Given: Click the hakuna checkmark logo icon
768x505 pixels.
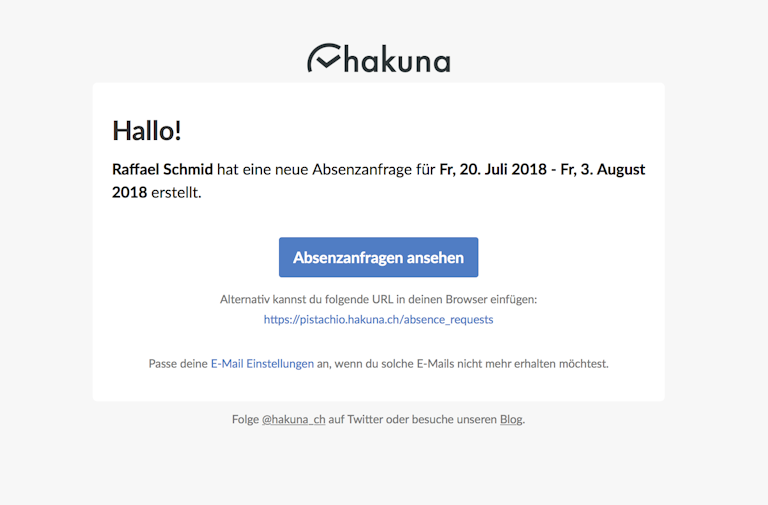Looking at the screenshot, I should click(x=324, y=58).
